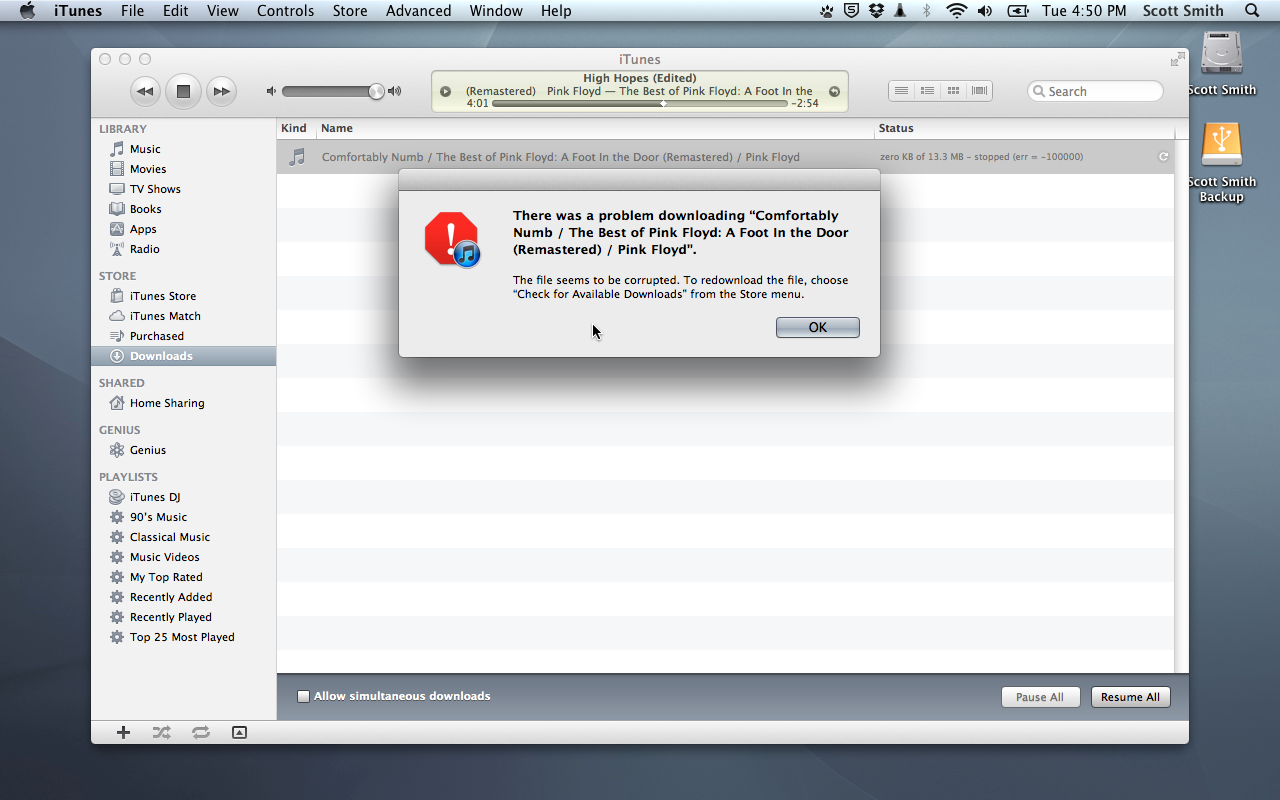Stop playback with the stop button
1280x800 pixels.
[x=183, y=91]
